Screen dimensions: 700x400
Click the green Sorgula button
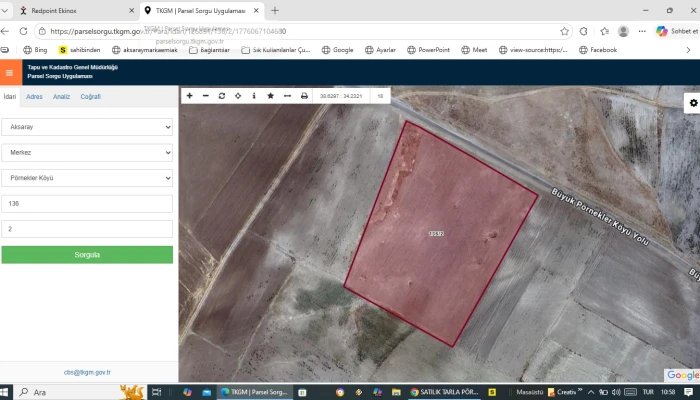[x=87, y=255]
